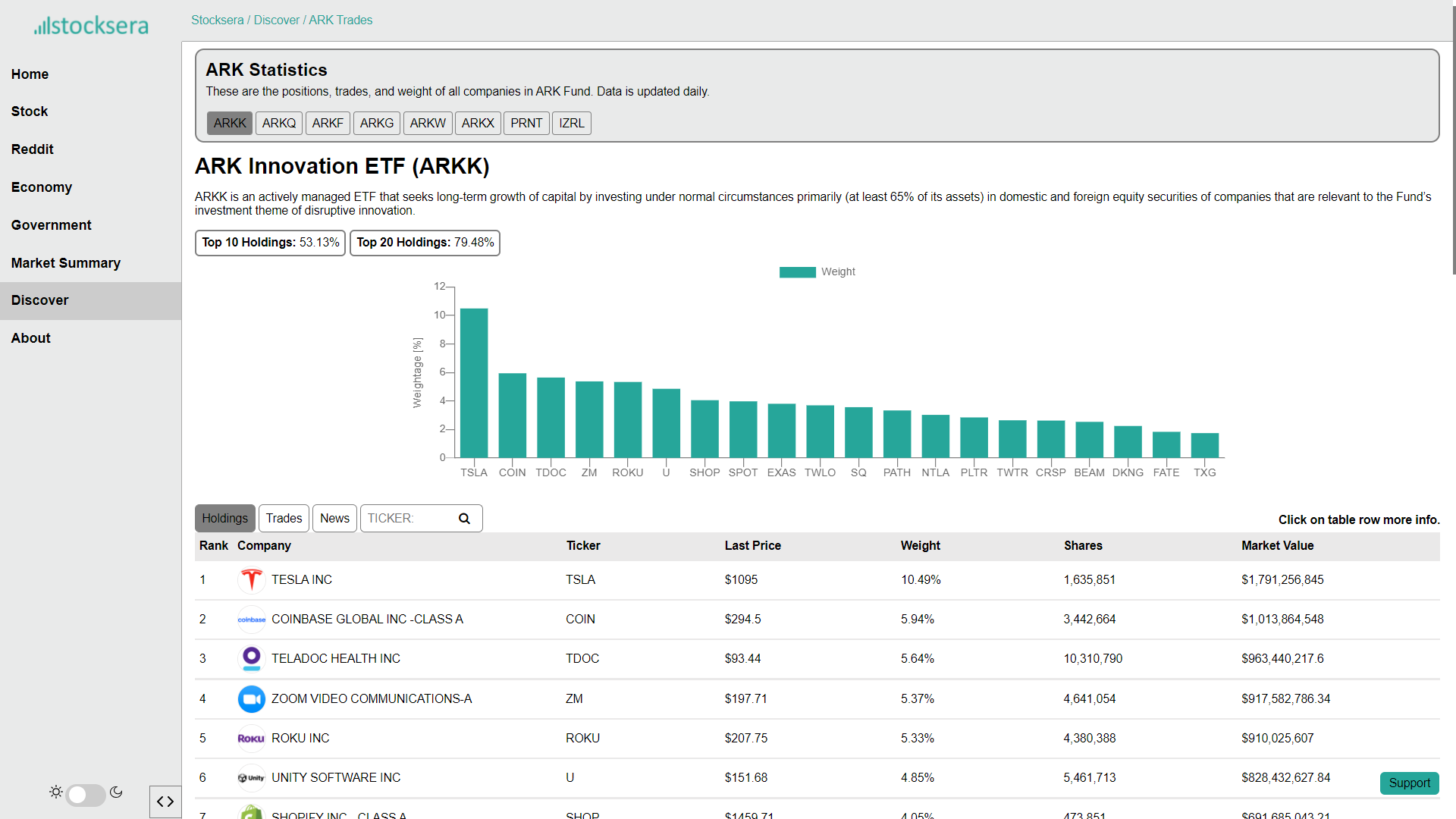This screenshot has width=1456, height=819.
Task: Click the Roku logo icon
Action: click(251, 738)
